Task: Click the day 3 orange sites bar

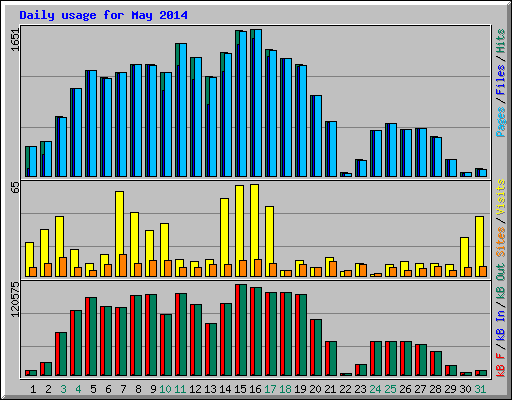Action: pos(63,267)
